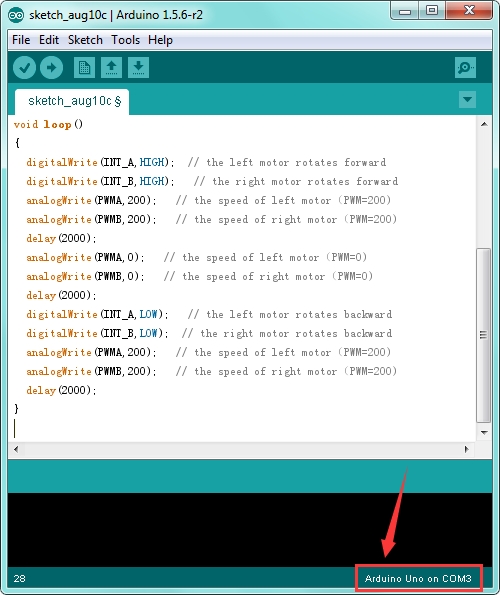The image size is (500, 595).
Task: Click the Upload arrow icon
Action: coord(52,68)
